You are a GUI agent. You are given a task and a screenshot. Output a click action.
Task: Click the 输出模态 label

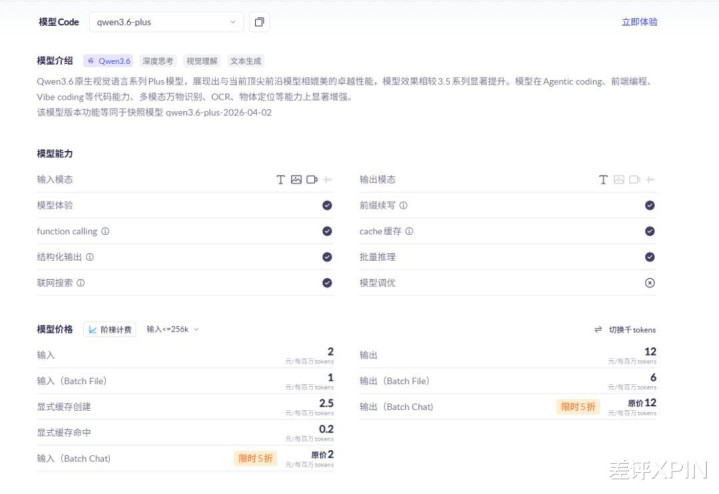click(x=377, y=179)
